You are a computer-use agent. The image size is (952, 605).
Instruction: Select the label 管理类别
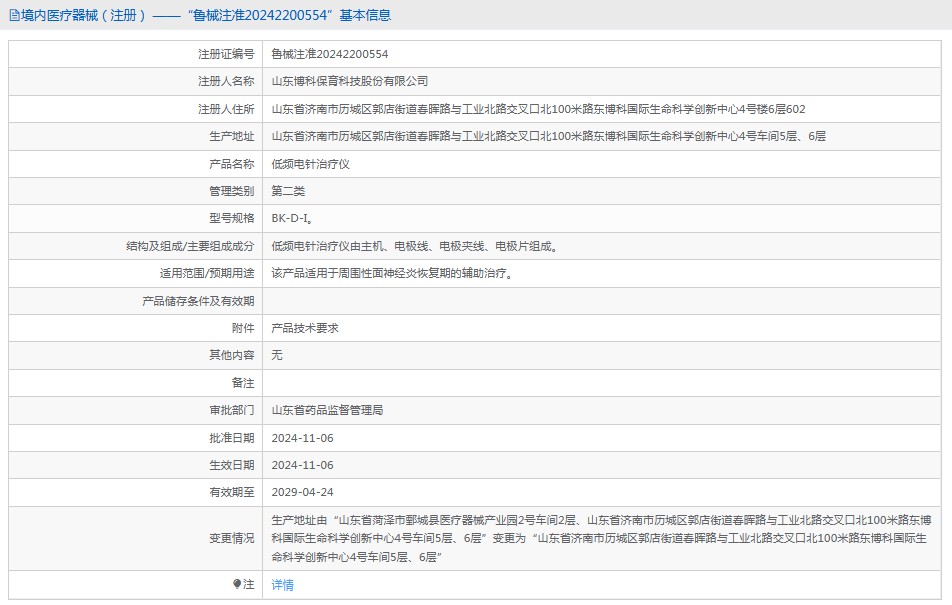(231, 191)
